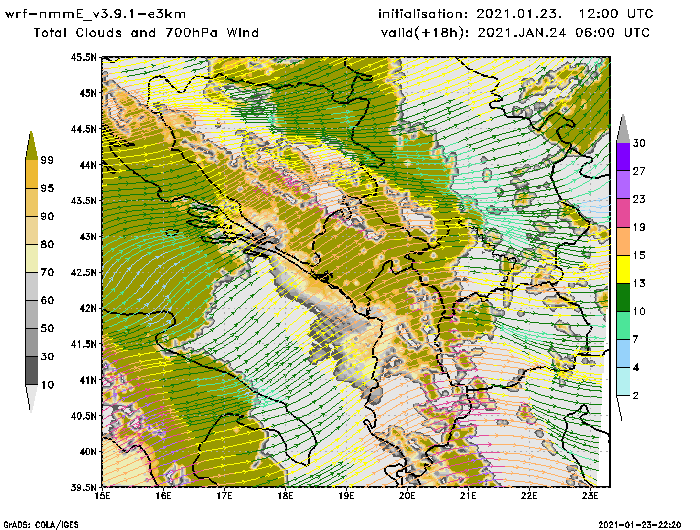Pick the light gray swatch between 60 and 70
The height and width of the screenshot is (530, 700).
click(32, 287)
